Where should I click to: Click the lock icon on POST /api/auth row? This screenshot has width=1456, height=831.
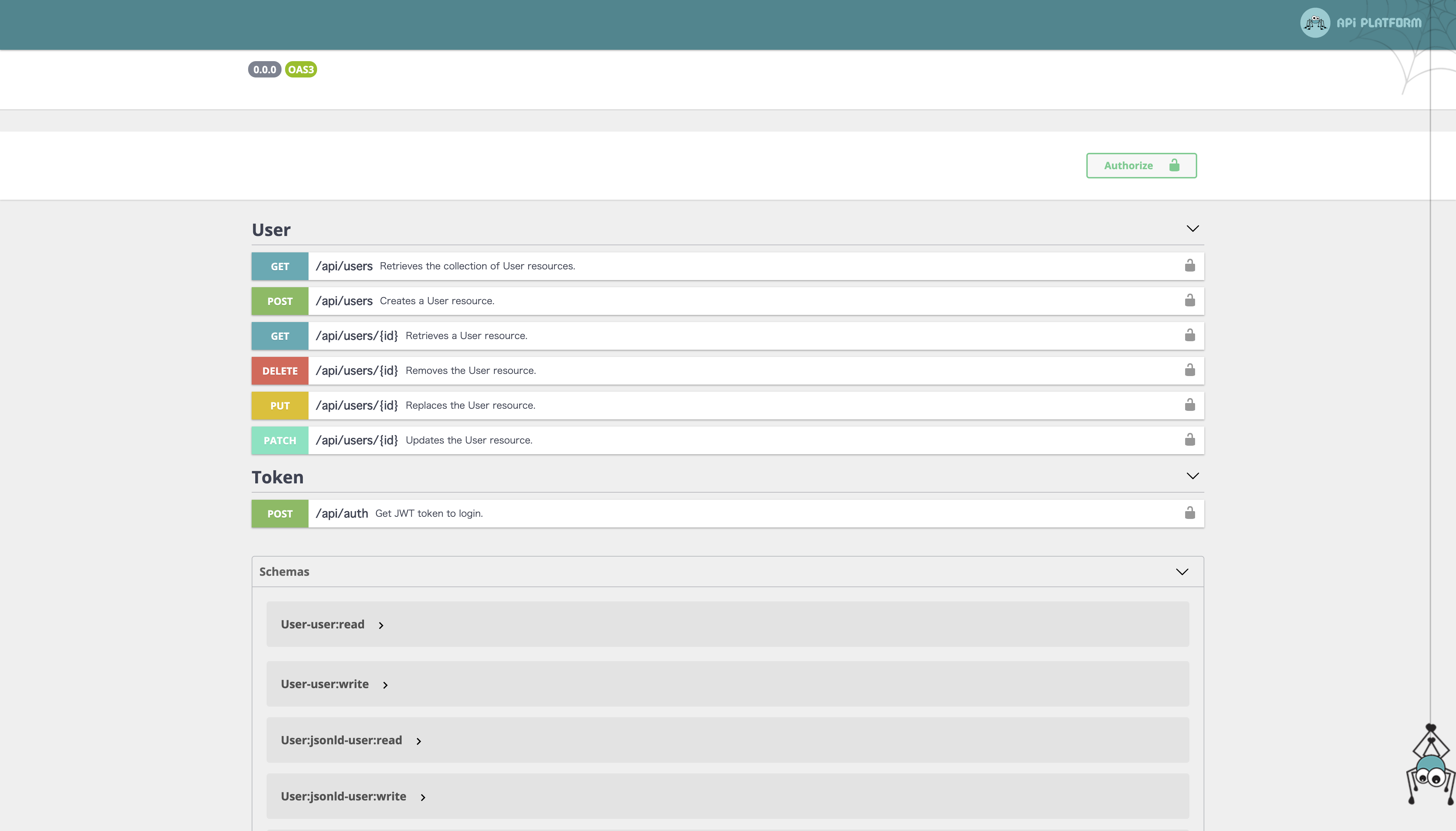pyautogui.click(x=1189, y=513)
